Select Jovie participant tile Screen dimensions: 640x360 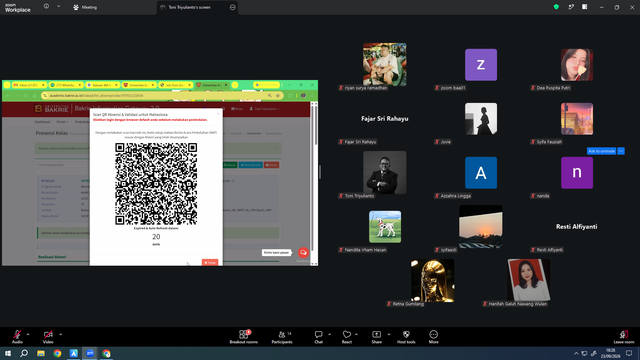pyautogui.click(x=481, y=119)
